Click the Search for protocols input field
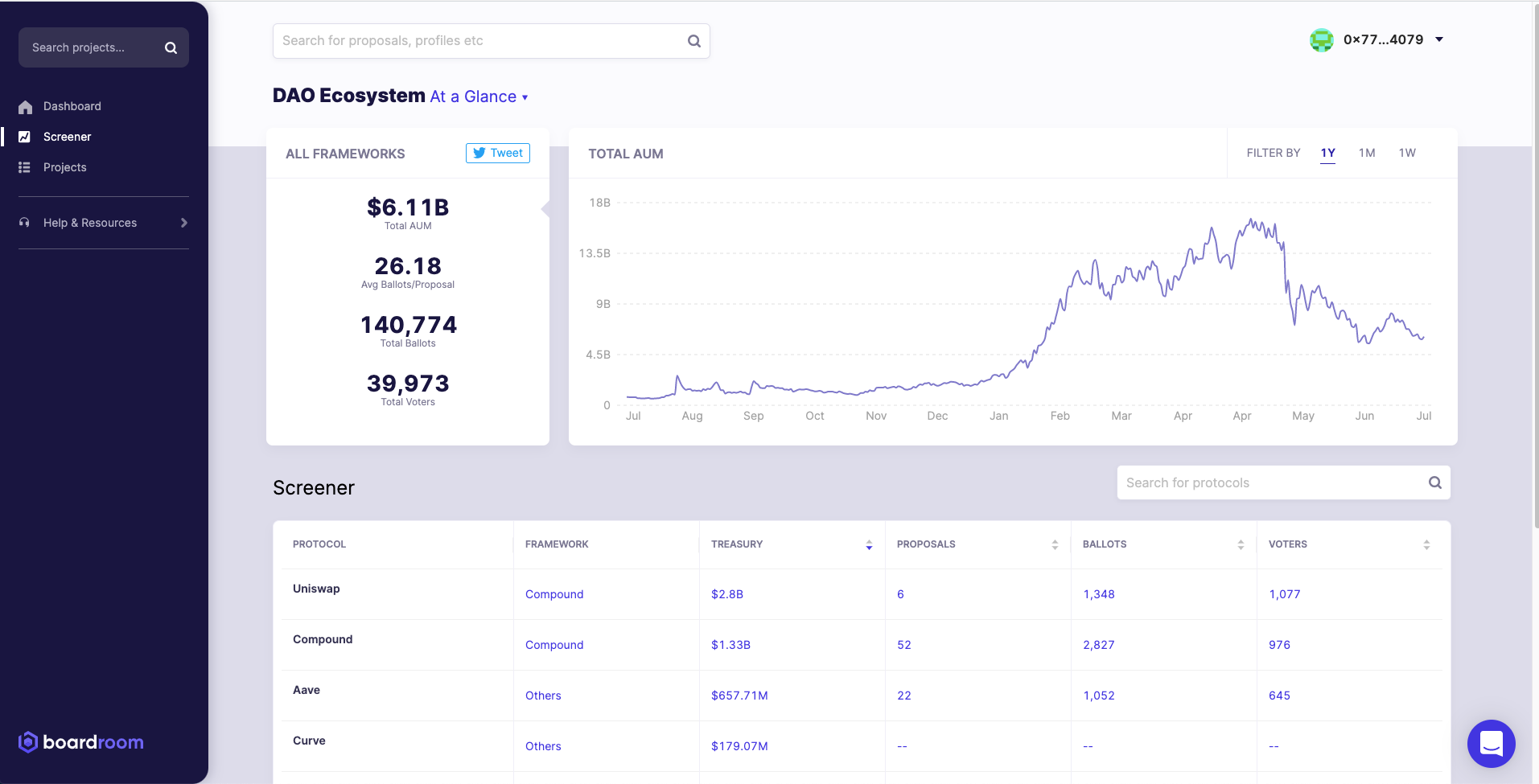This screenshot has height=784, width=1539. 1271,482
